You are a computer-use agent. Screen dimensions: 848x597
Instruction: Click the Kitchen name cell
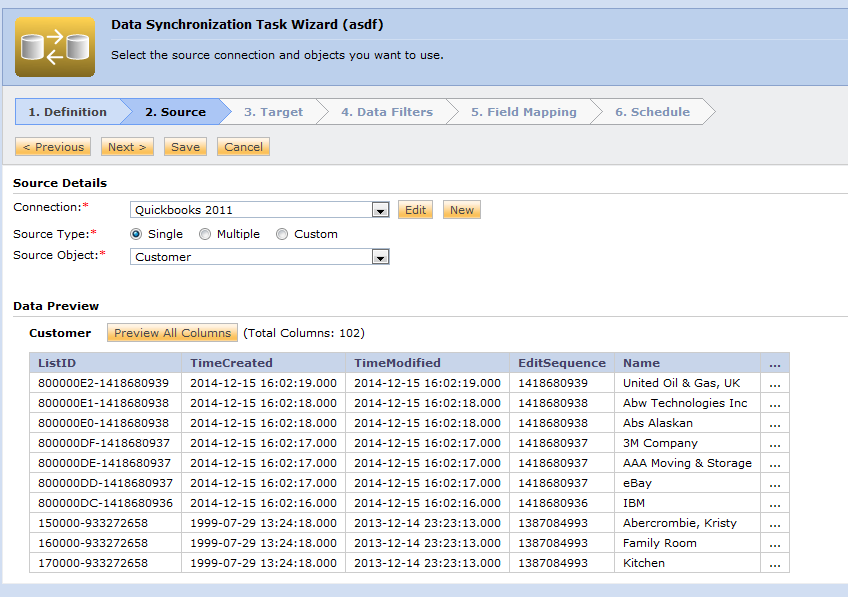tap(687, 563)
